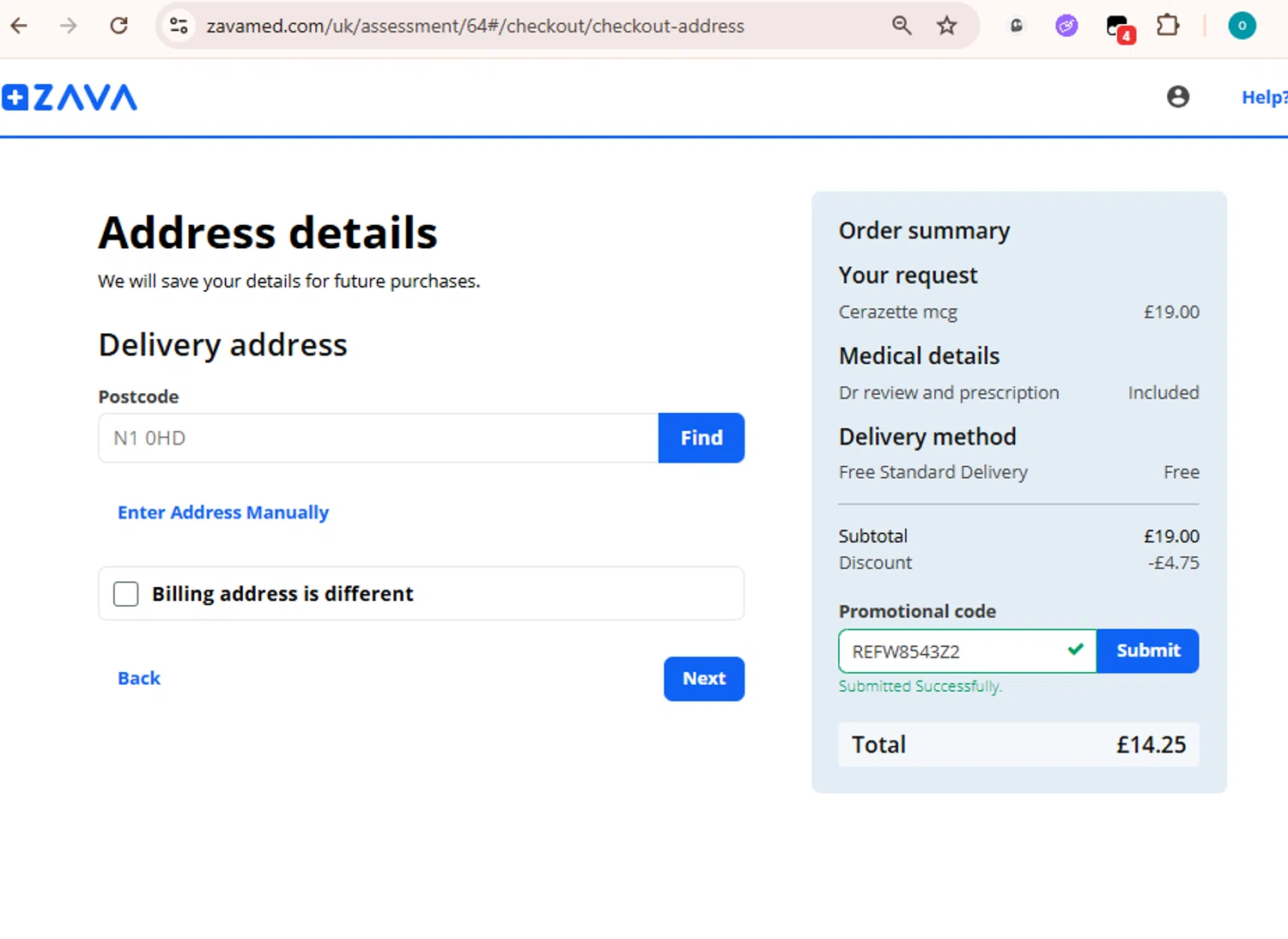Click the Promotional code input field
This screenshot has height=939, width=1288.
click(967, 651)
